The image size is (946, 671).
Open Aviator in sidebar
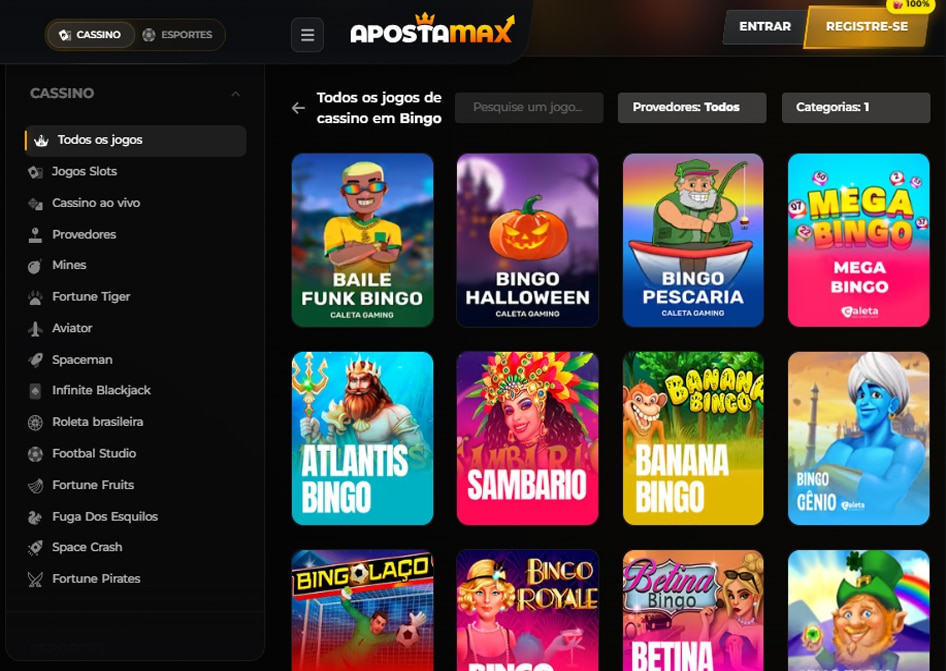coord(72,328)
